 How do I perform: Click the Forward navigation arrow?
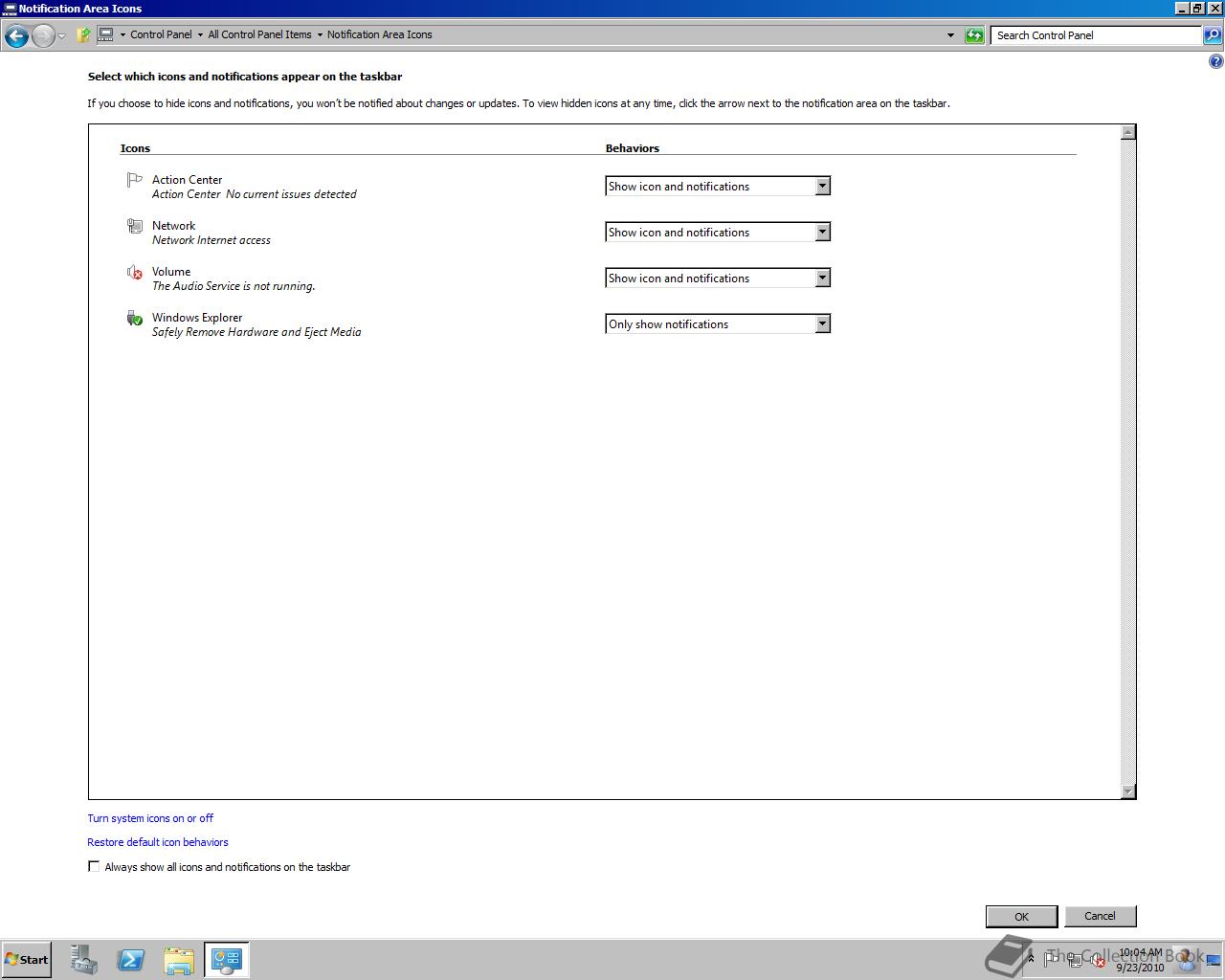pos(43,36)
